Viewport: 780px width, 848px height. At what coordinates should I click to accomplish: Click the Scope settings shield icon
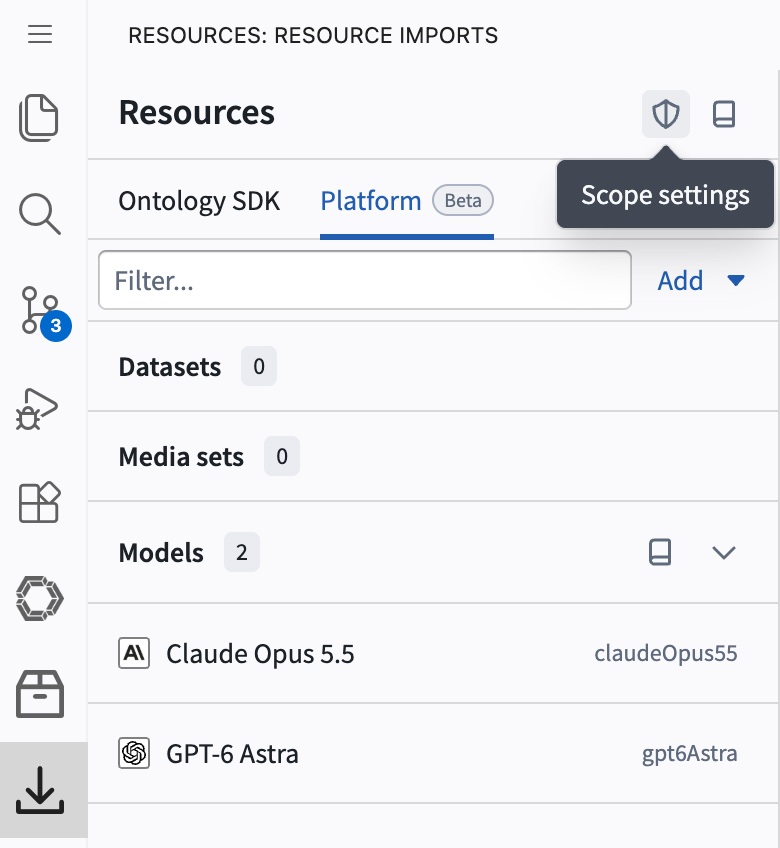click(x=666, y=114)
